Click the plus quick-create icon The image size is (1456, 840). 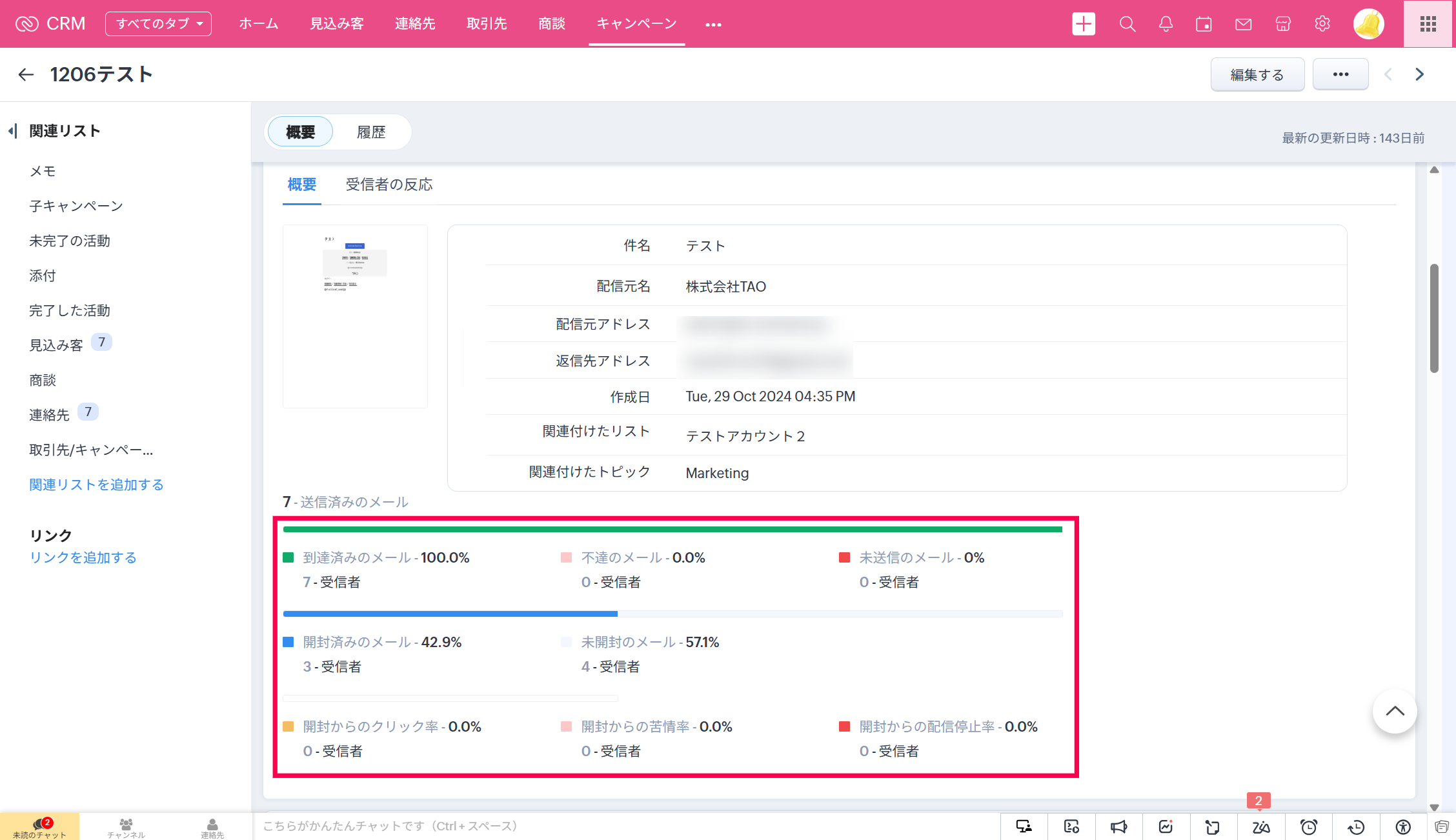1084,25
